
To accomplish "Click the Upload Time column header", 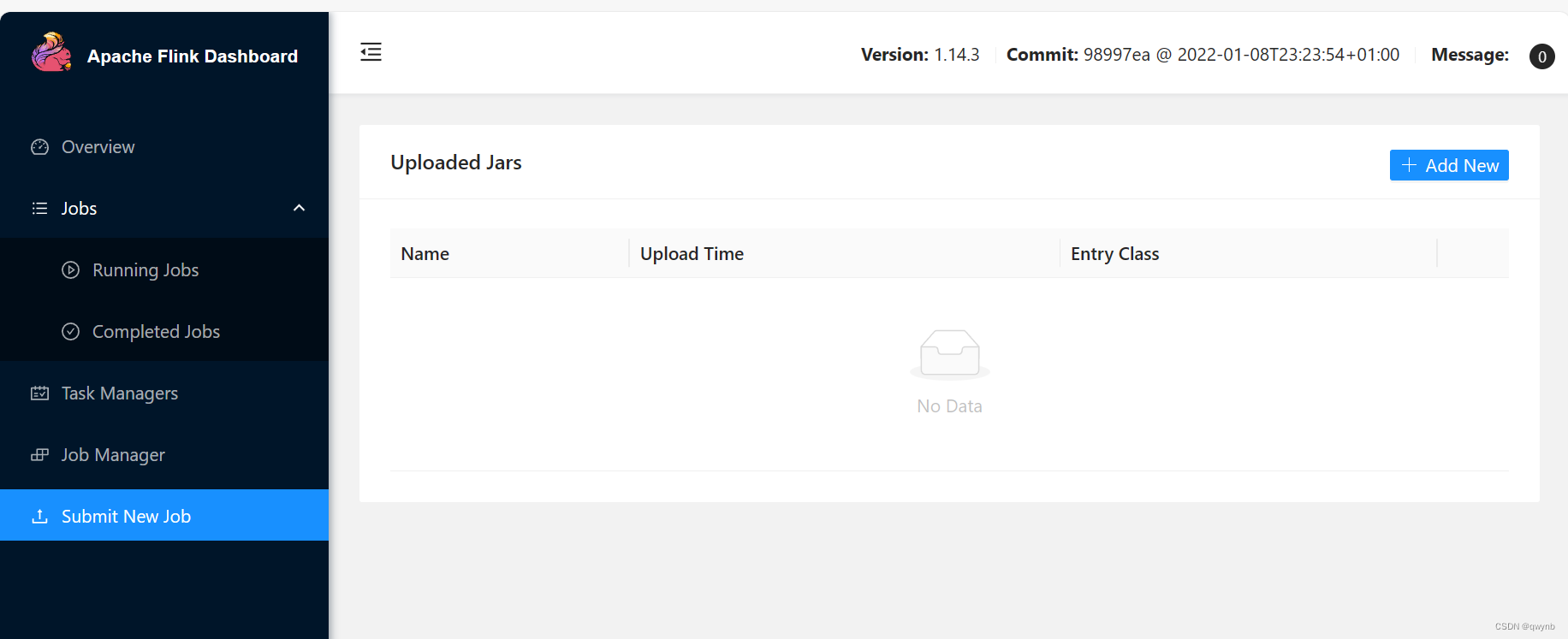I will (692, 254).
